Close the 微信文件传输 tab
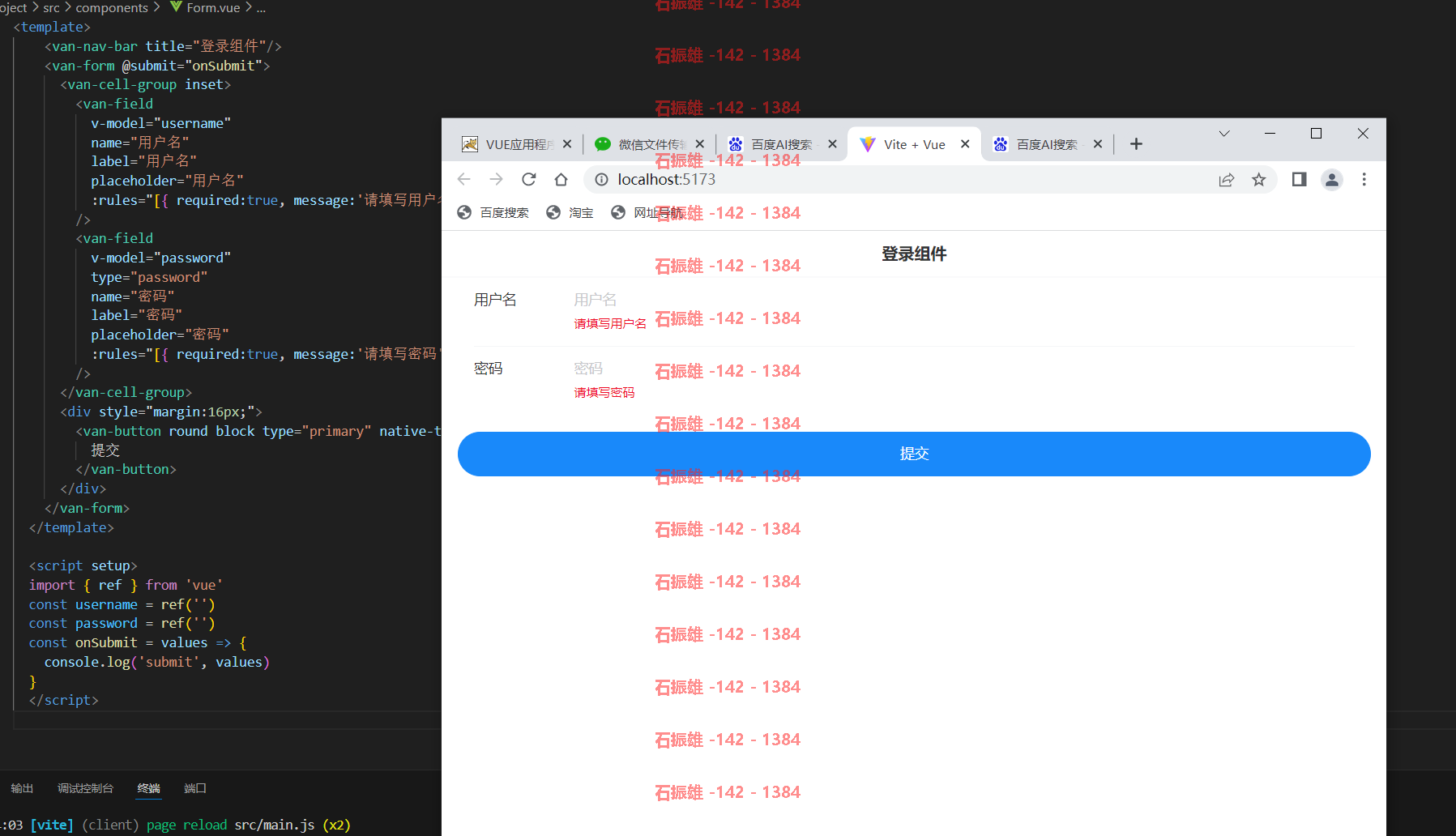1456x836 pixels. tap(700, 143)
